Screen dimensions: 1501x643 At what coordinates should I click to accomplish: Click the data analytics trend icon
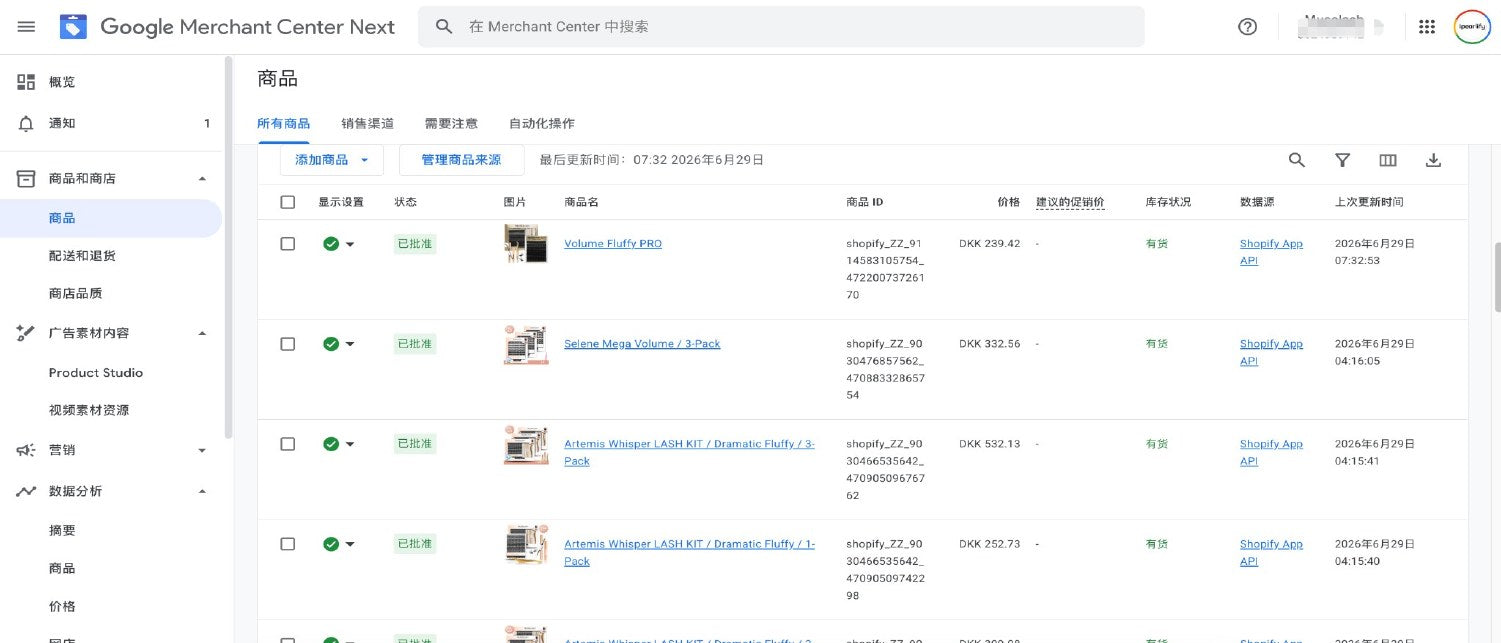[26, 491]
